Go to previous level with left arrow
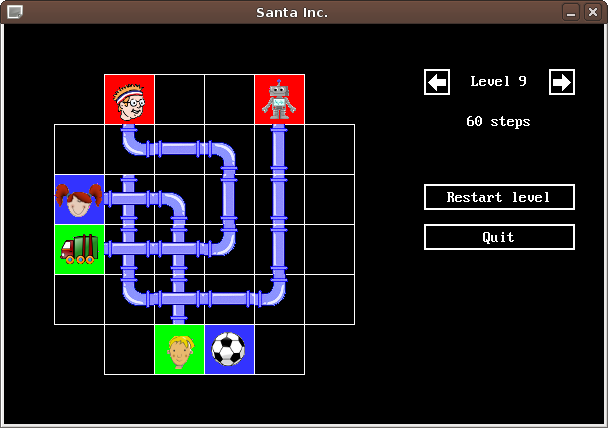Viewport: 608px width, 428px height. point(437,82)
